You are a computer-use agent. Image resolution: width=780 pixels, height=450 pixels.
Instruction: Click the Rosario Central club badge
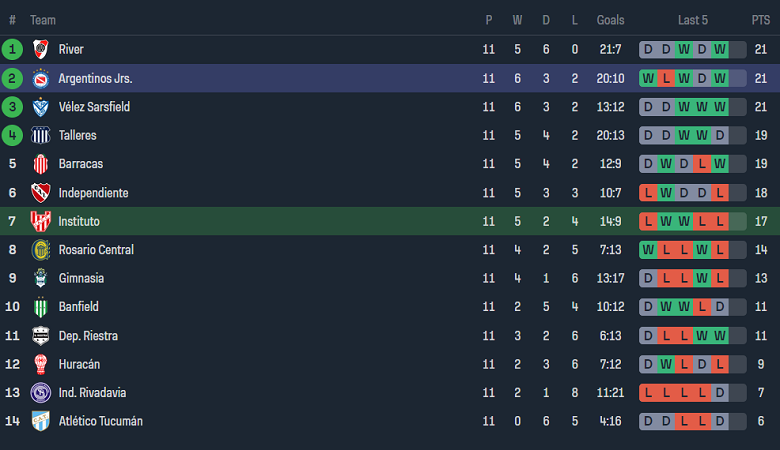[x=41, y=250]
